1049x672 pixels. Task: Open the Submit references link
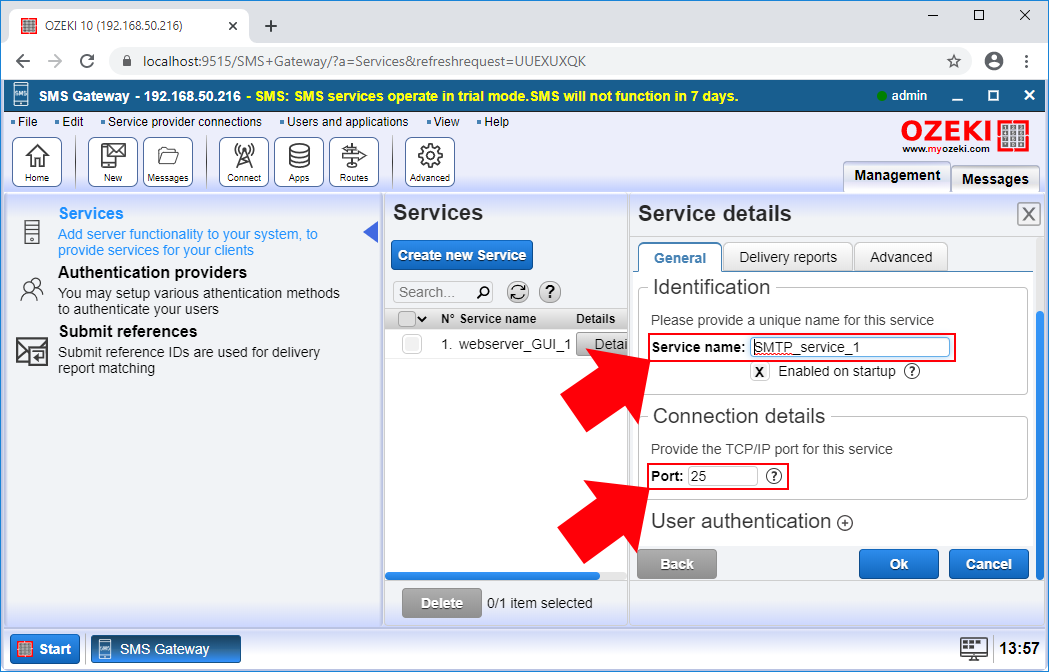(x=128, y=331)
